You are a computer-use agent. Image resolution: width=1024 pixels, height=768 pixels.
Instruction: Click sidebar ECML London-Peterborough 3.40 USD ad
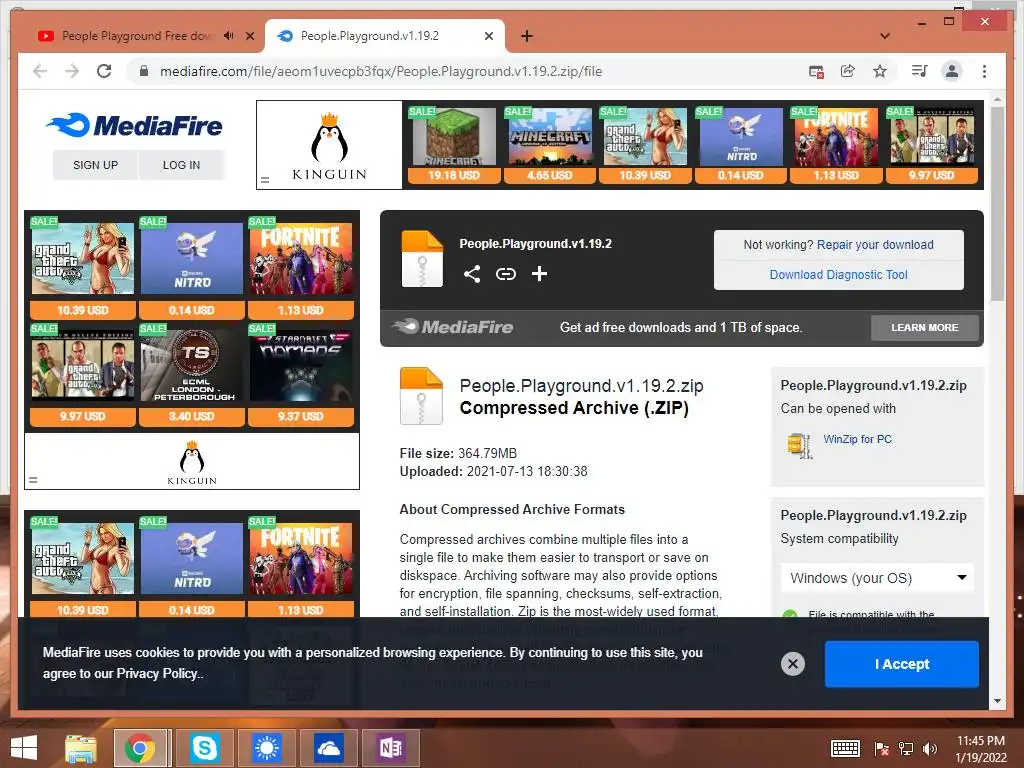tap(191, 375)
